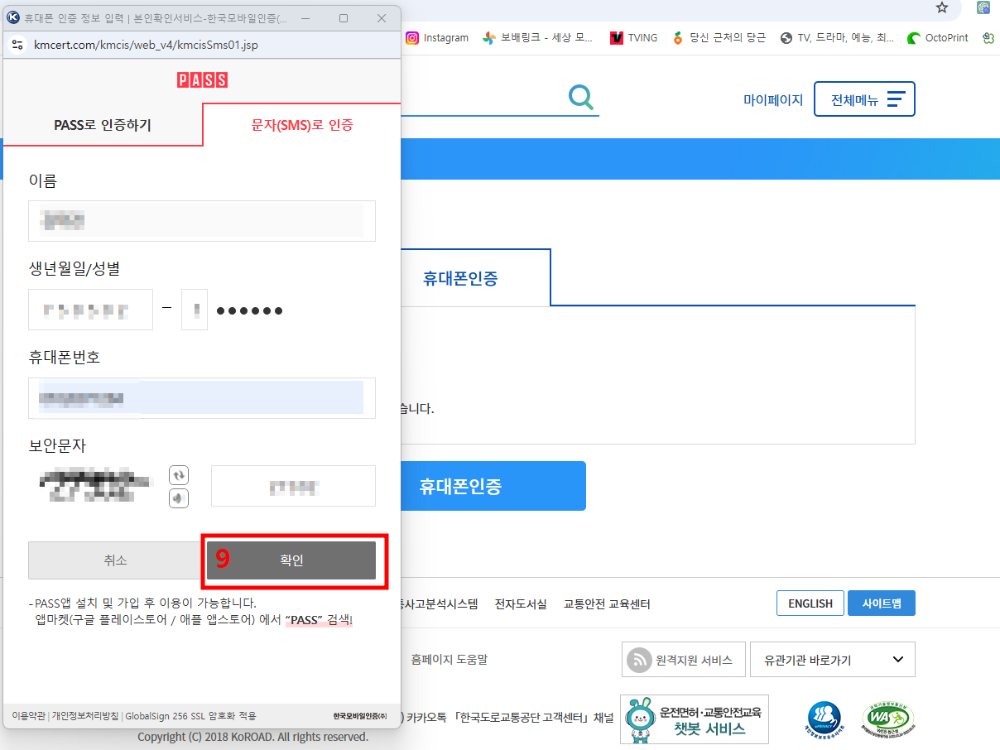Switch the site language with ENGLISH button

pos(810,603)
